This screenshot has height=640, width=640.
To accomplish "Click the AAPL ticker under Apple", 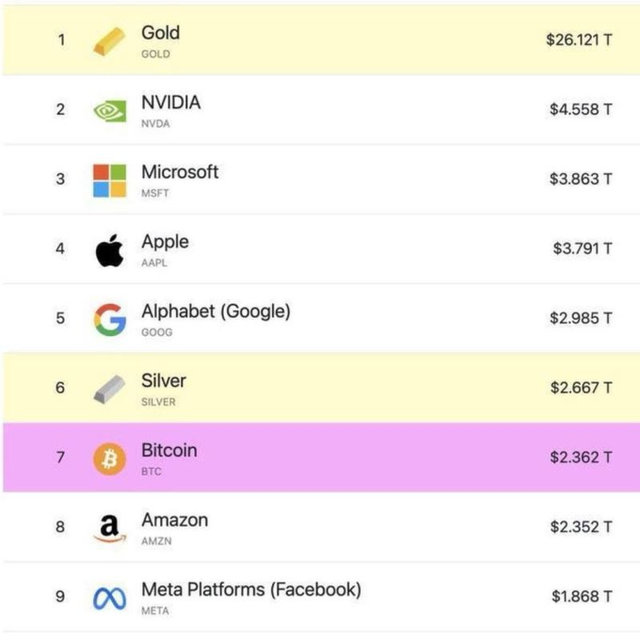I will click(x=154, y=263).
